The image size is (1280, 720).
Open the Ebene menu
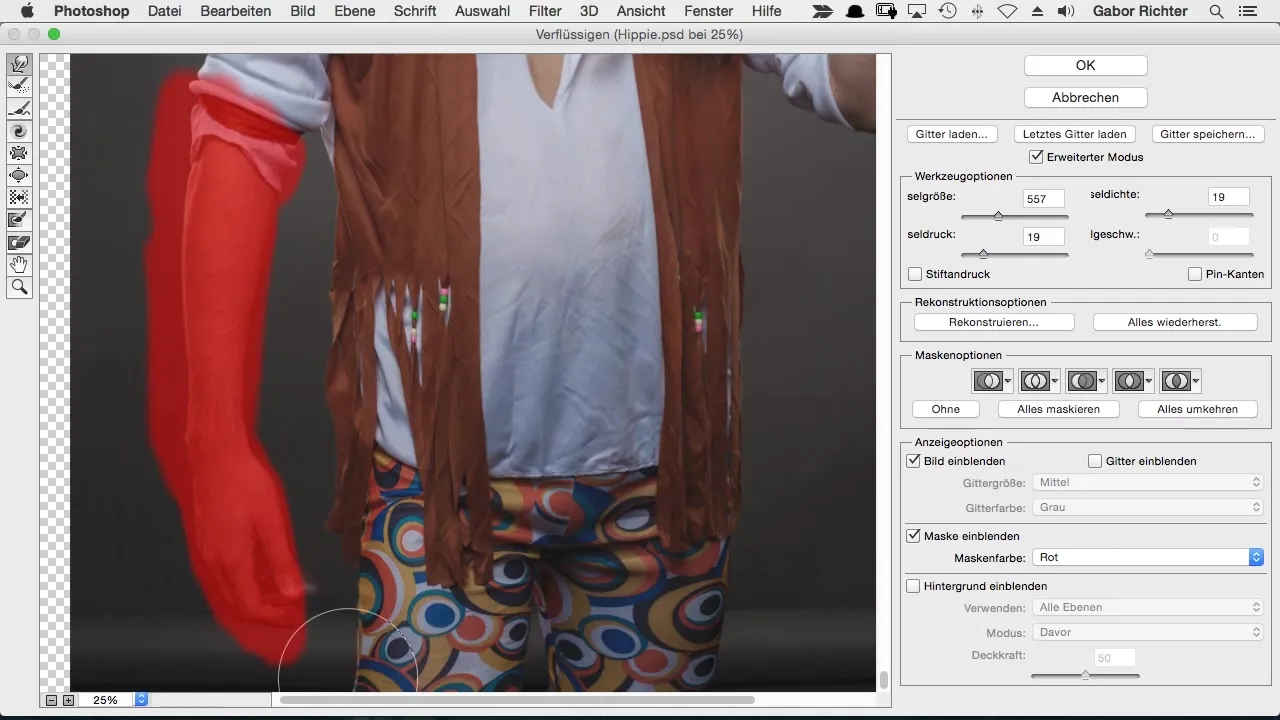coord(355,12)
